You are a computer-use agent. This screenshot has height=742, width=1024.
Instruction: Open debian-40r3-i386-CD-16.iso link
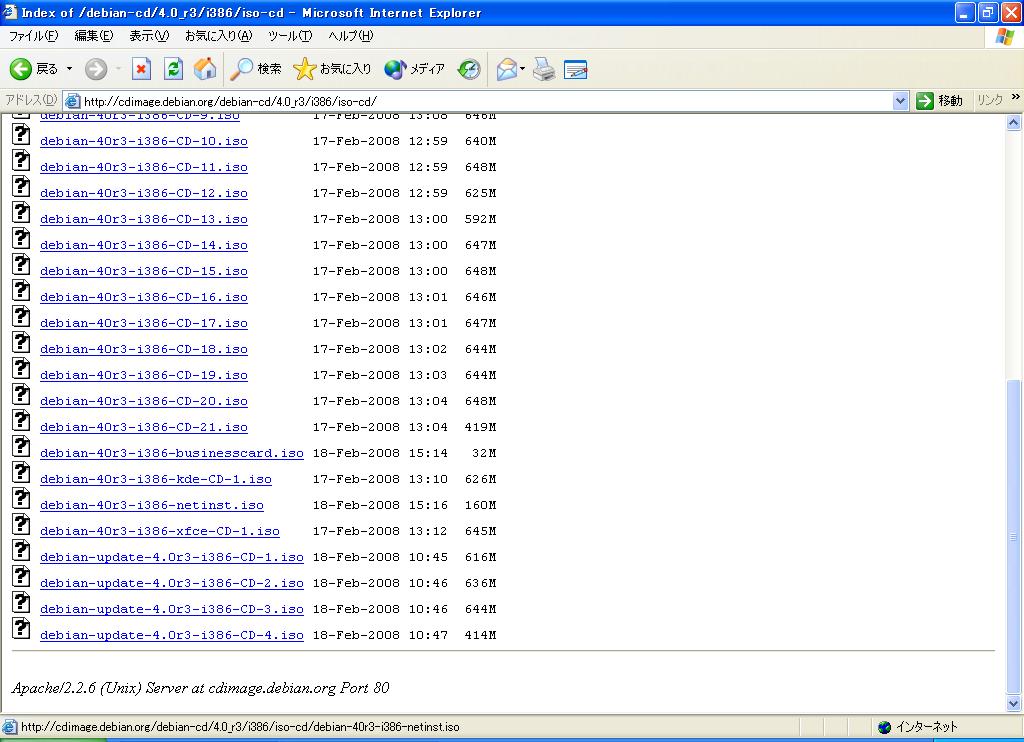144,297
